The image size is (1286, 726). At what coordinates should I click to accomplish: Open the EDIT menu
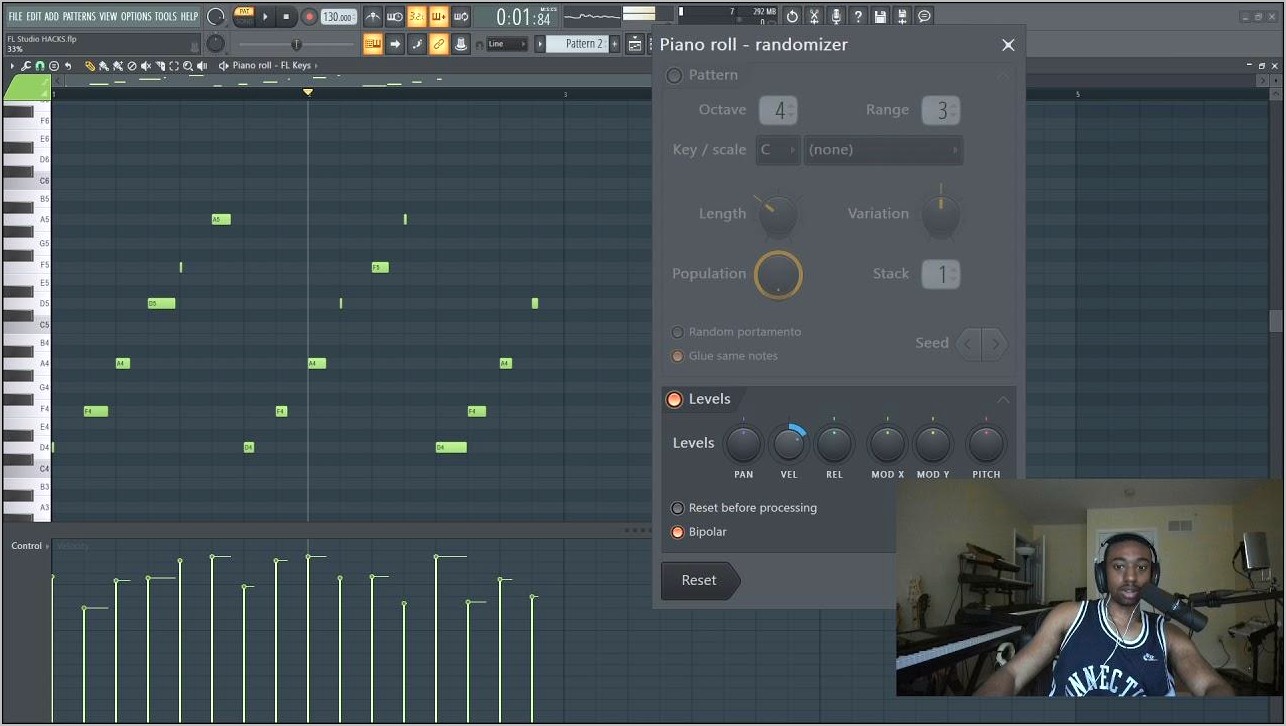click(x=34, y=16)
